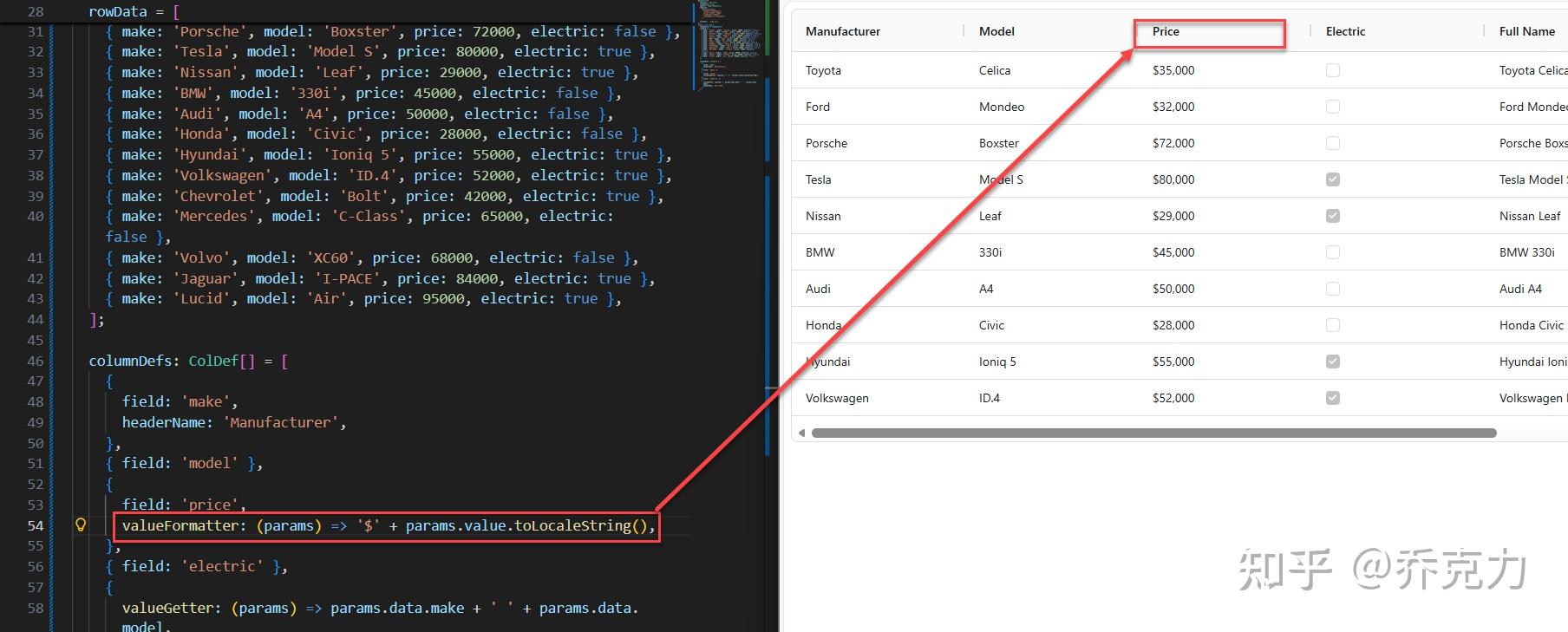Screen dimensions: 1568x632
Task: Select the Toyota cell in Manufacturer column
Action: (823, 70)
